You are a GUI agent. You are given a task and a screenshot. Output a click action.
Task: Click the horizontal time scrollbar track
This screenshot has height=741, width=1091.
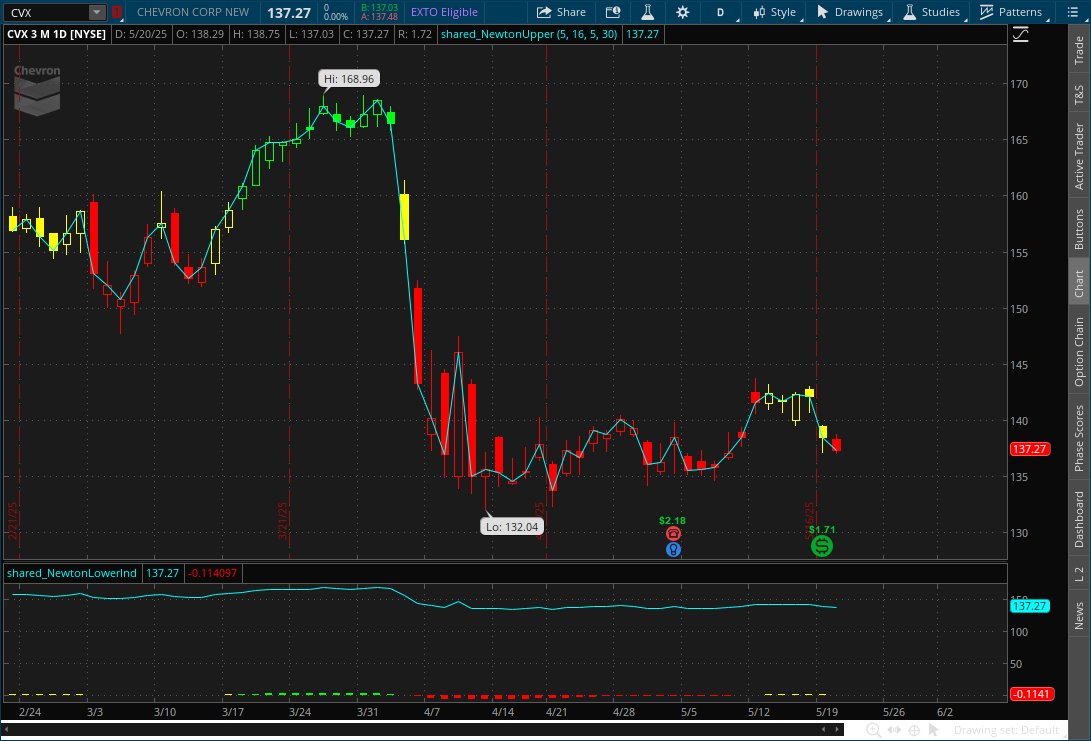click(422, 729)
